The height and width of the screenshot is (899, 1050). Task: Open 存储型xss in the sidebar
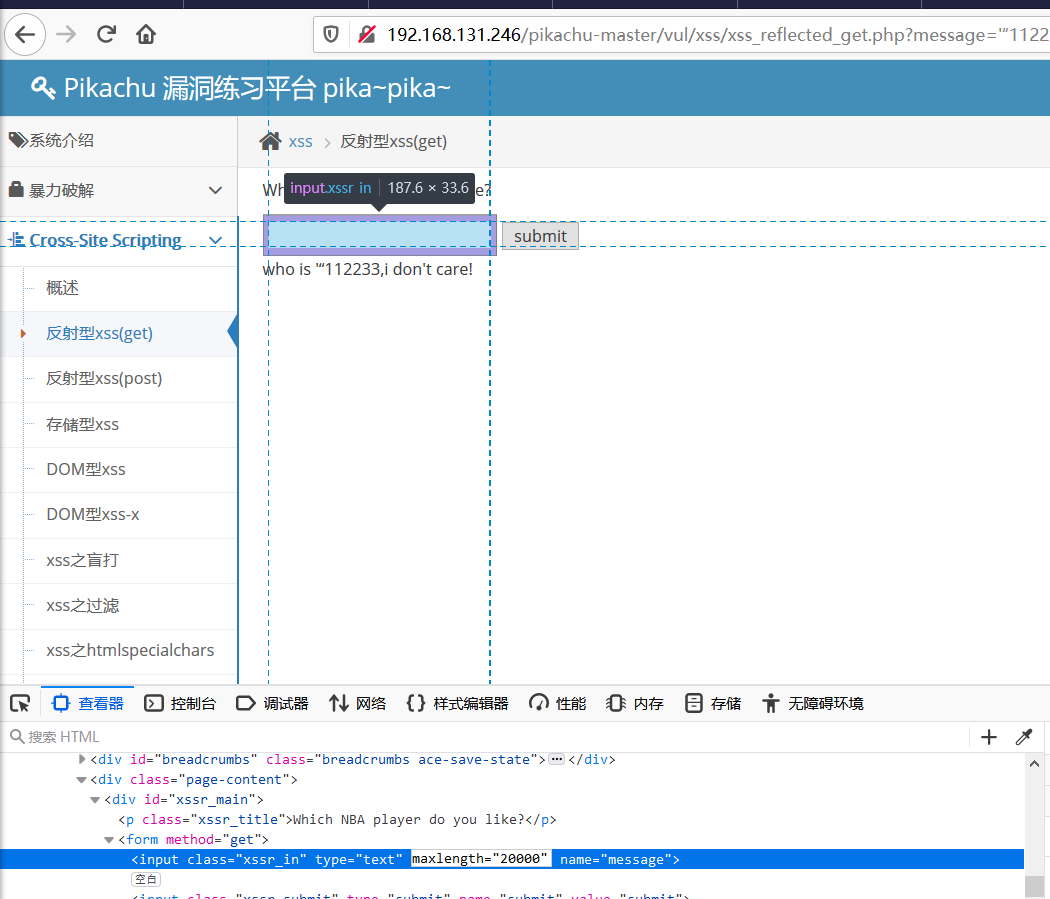coord(82,424)
